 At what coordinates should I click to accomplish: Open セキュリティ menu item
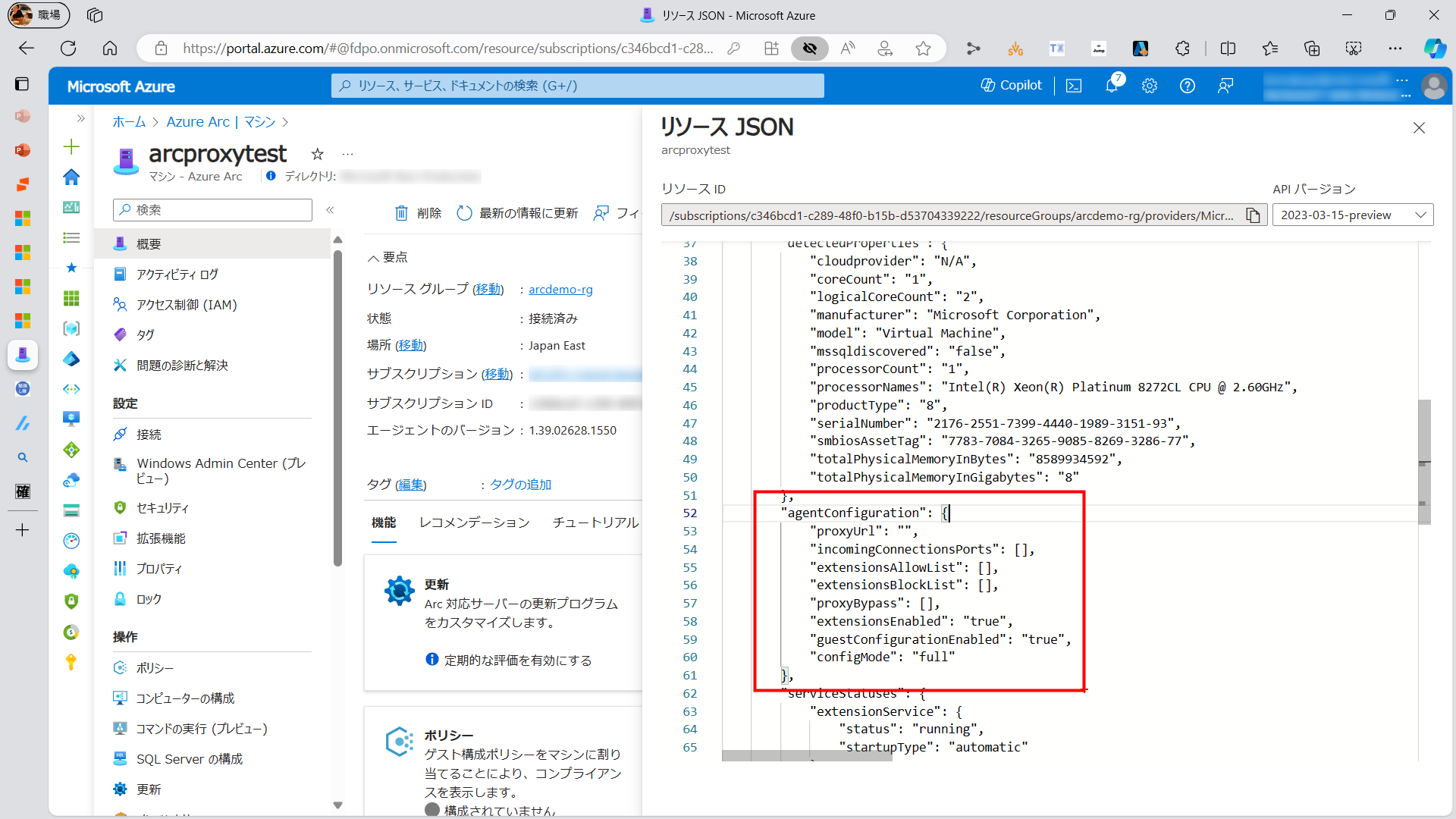pyautogui.click(x=213, y=507)
